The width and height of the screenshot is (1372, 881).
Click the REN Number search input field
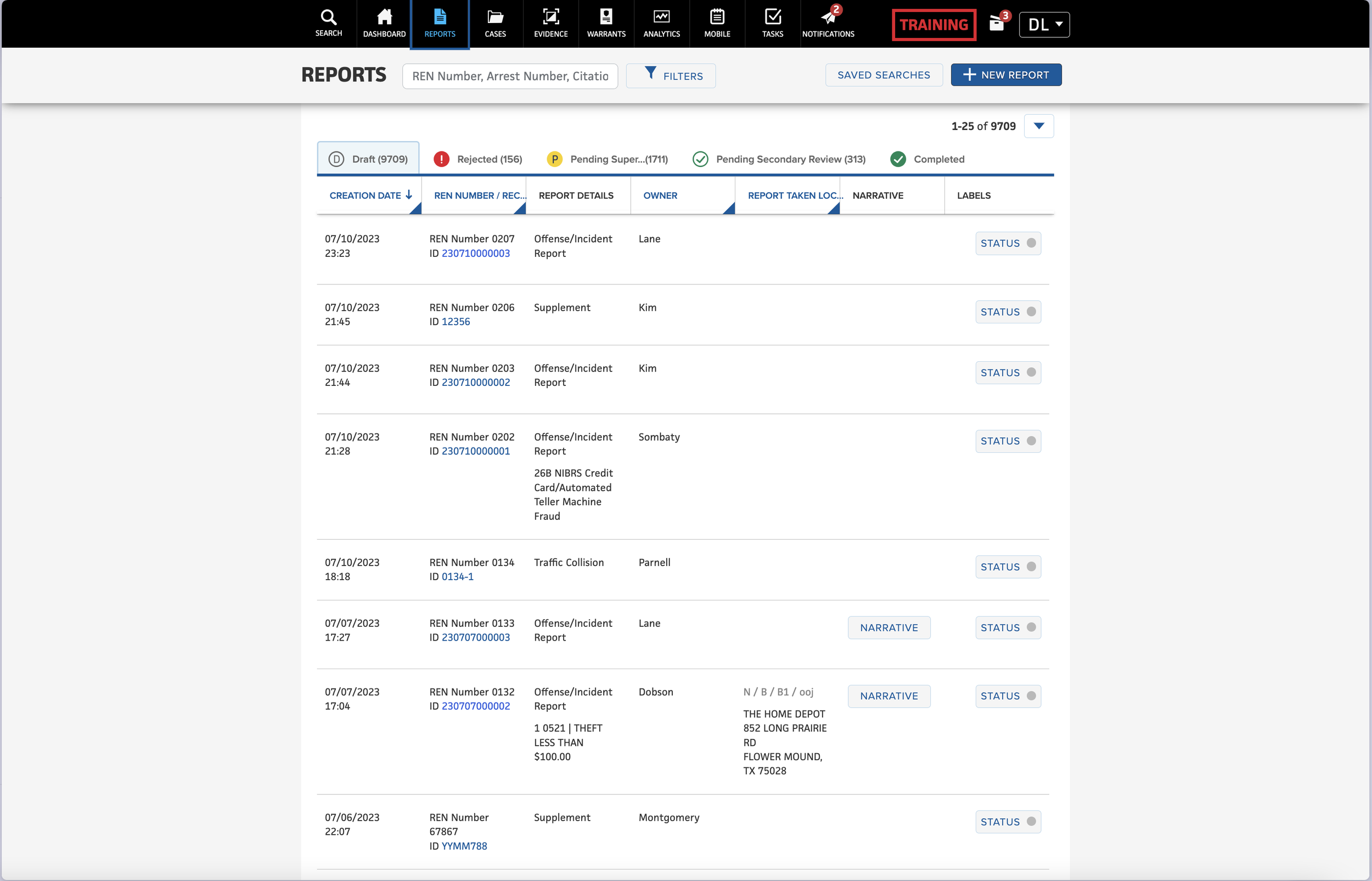(510, 76)
